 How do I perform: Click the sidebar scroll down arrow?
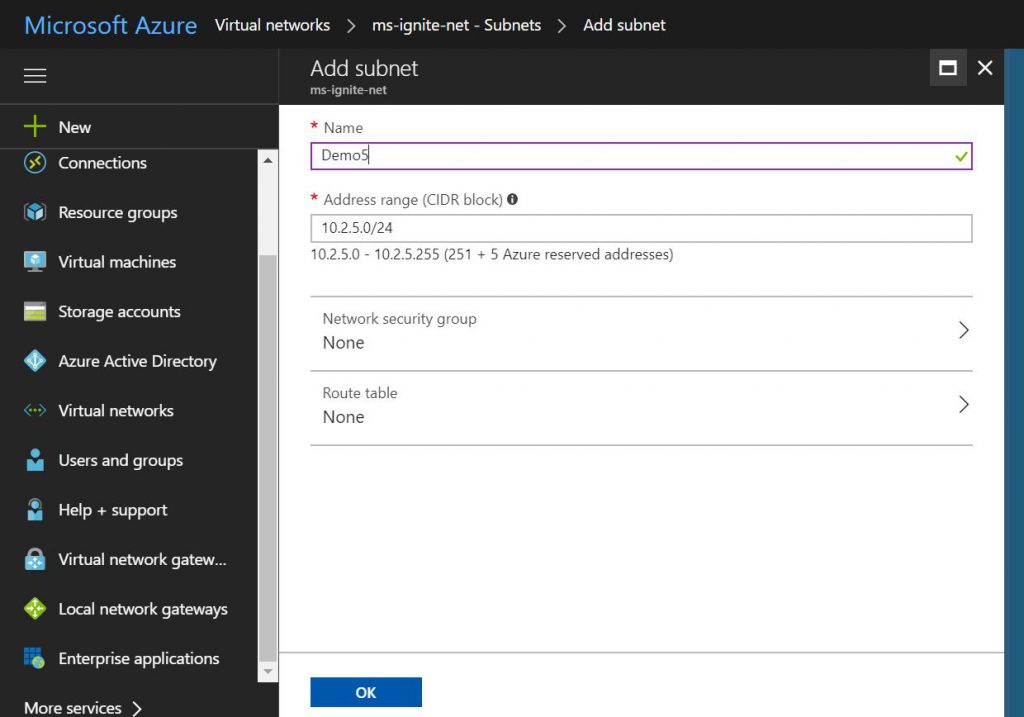click(x=268, y=671)
